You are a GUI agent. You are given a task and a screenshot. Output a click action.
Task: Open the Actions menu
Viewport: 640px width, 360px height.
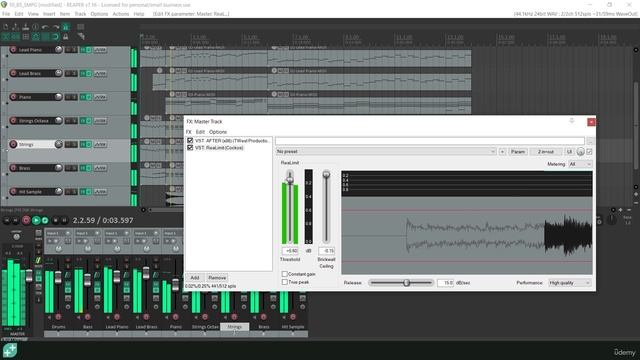(120, 14)
